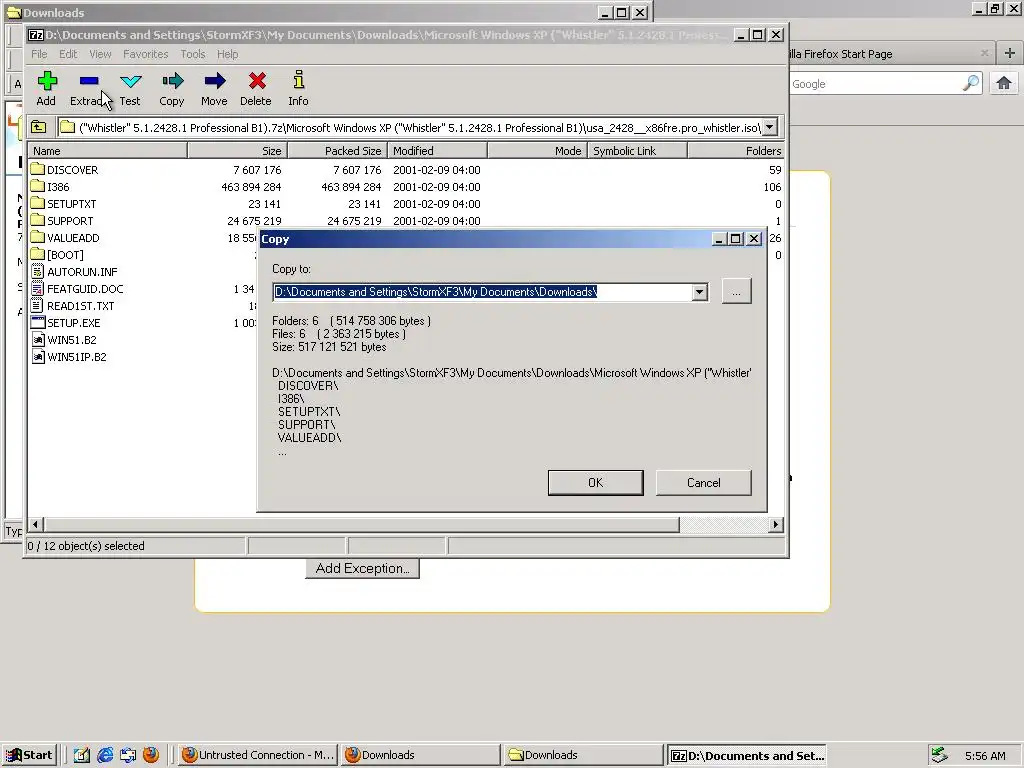Click the Extract toolbar icon
1024x768 pixels.
click(x=89, y=82)
